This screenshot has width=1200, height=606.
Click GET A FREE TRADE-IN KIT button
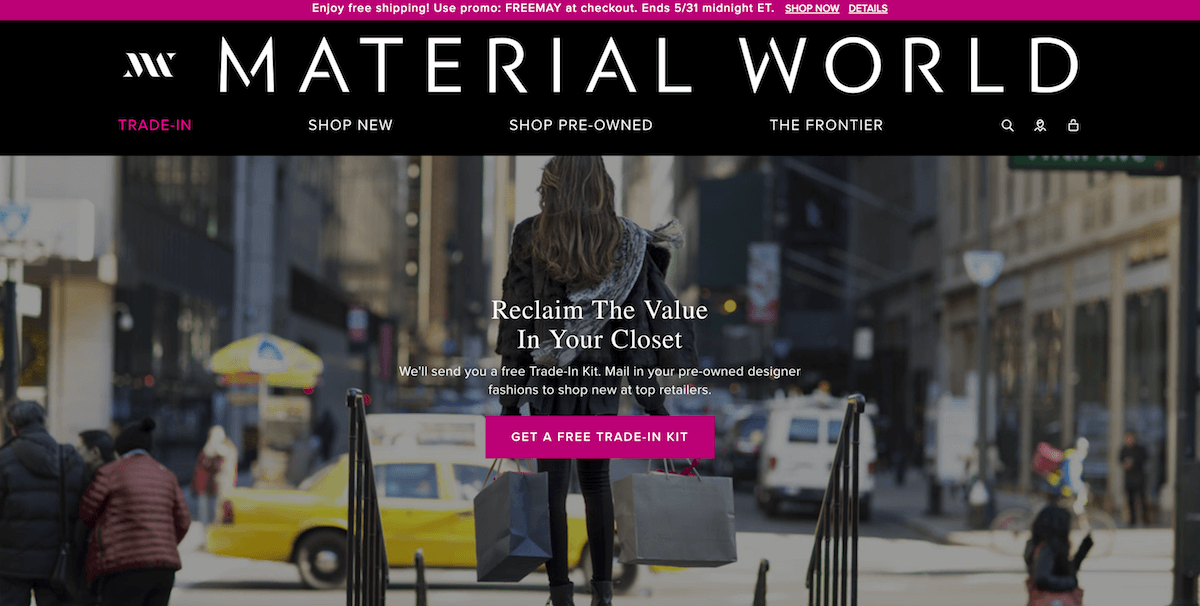click(600, 437)
